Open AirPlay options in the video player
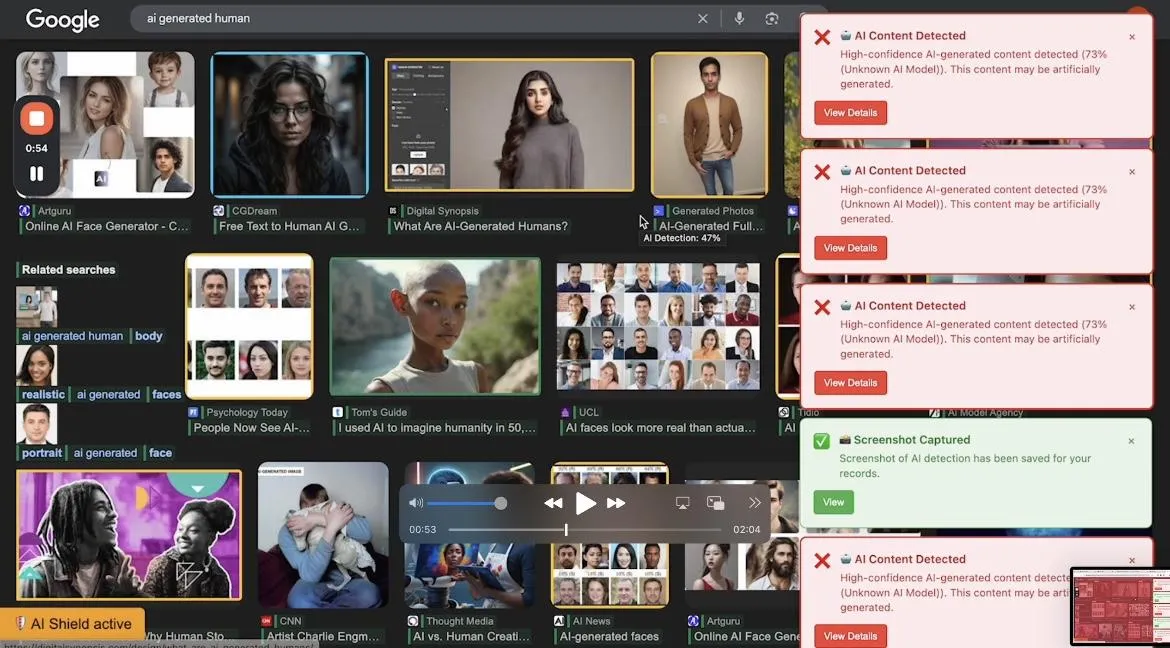 pyautogui.click(x=682, y=503)
